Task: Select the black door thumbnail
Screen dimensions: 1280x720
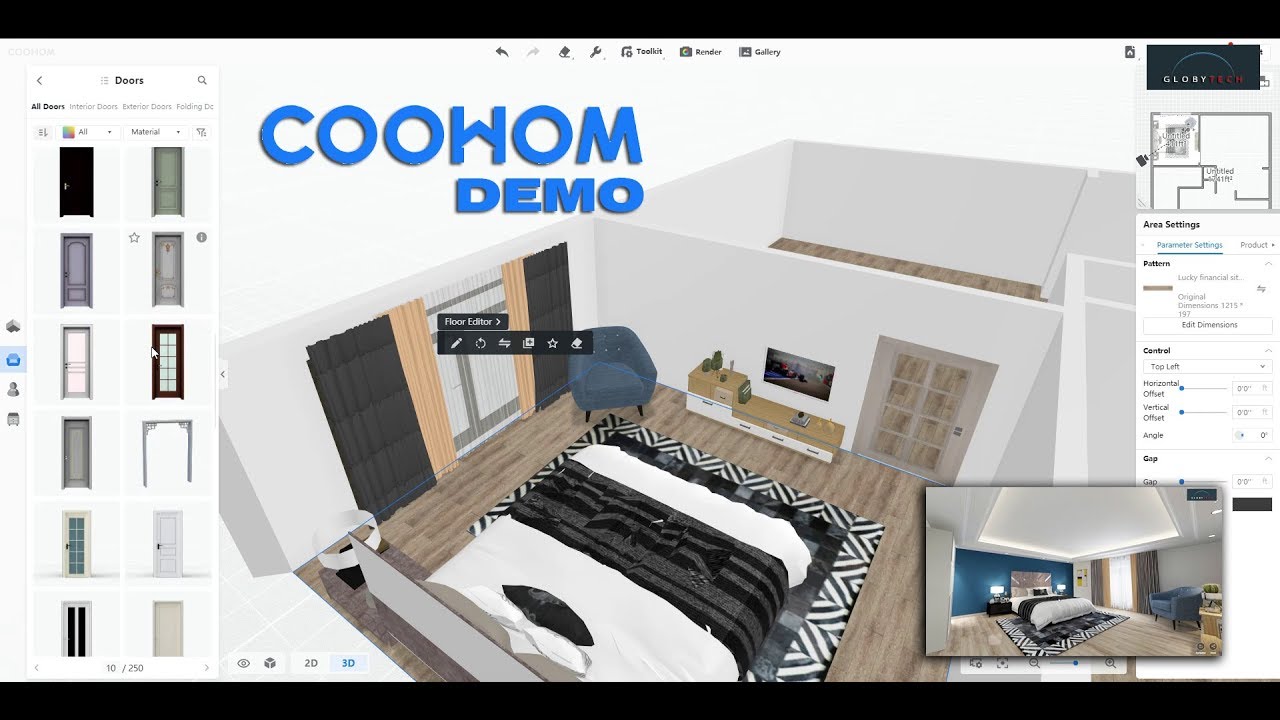Action: (76, 182)
